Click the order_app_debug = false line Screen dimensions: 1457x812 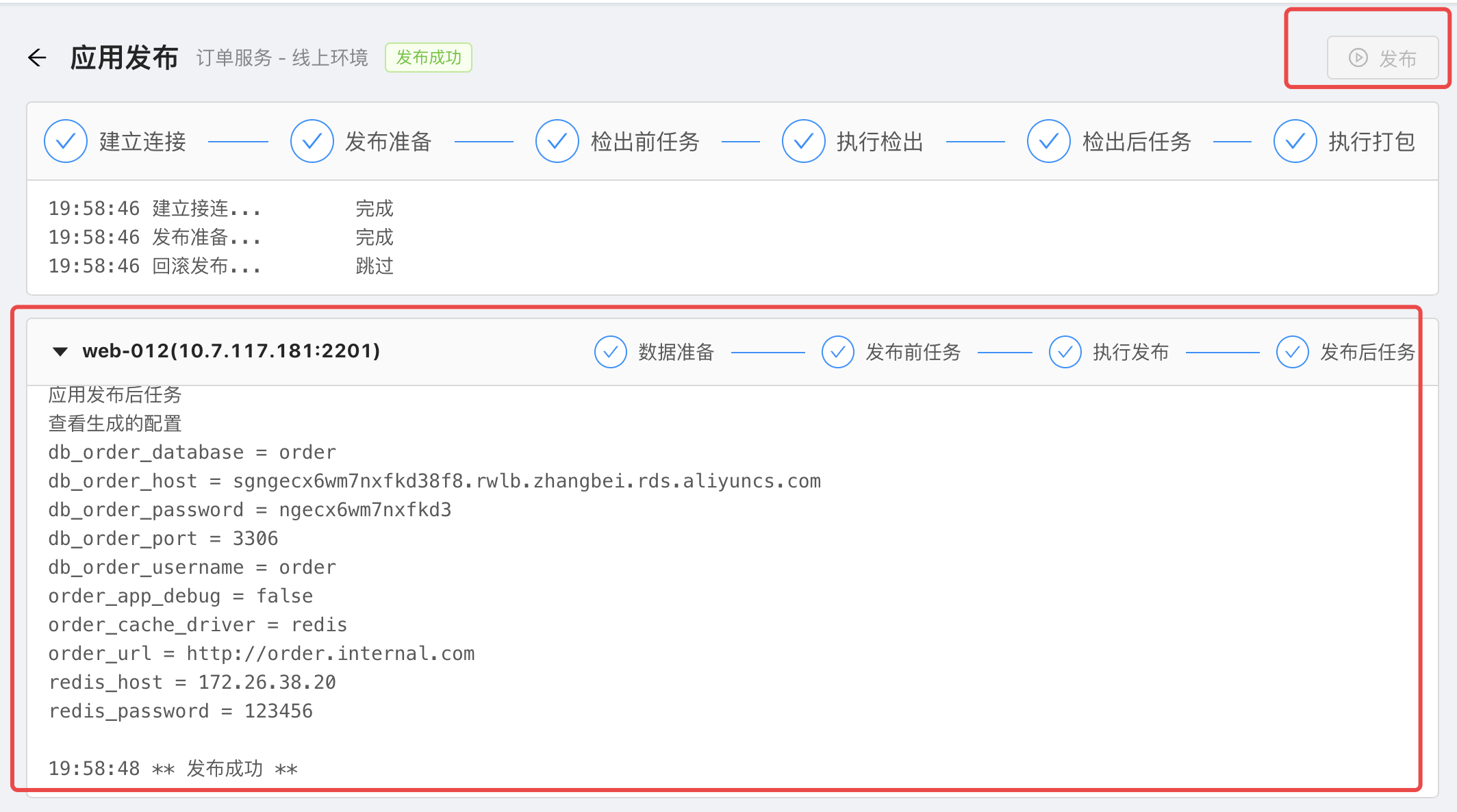pos(181,596)
